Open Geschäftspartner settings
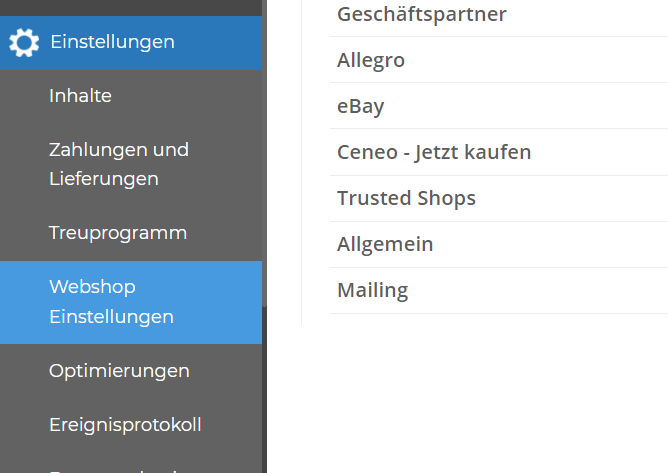The image size is (668, 473). [x=421, y=14]
